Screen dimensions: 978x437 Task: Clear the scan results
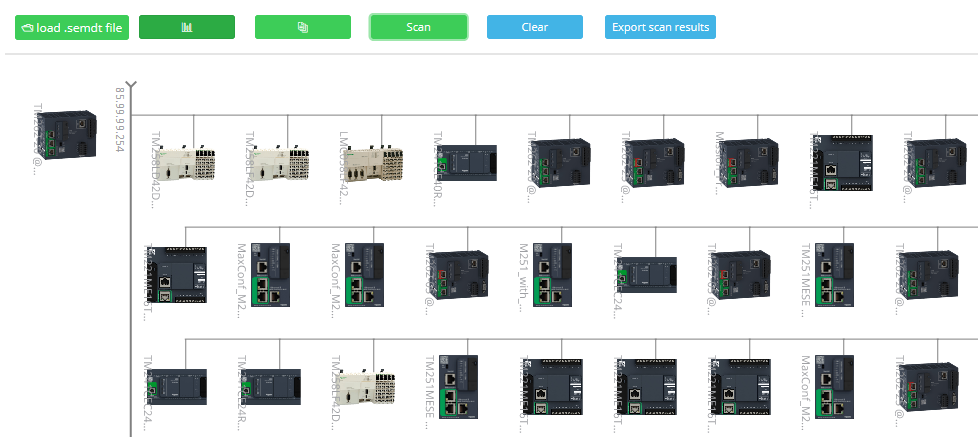[x=535, y=27]
